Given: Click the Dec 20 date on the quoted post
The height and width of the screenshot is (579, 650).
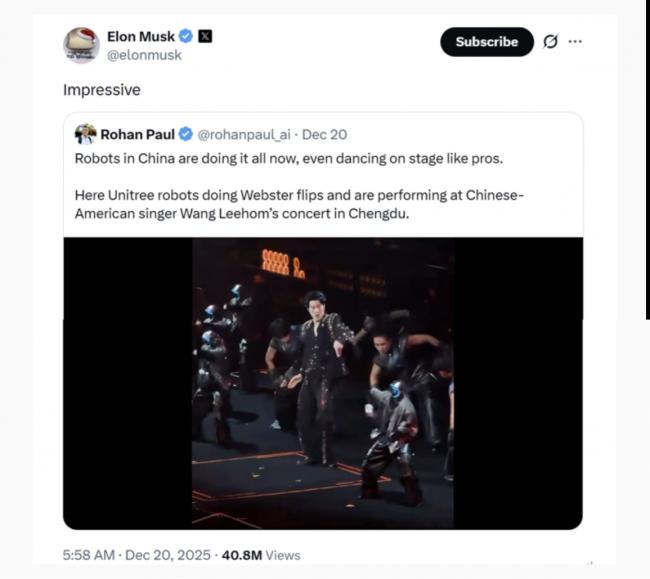Looking at the screenshot, I should [x=324, y=134].
